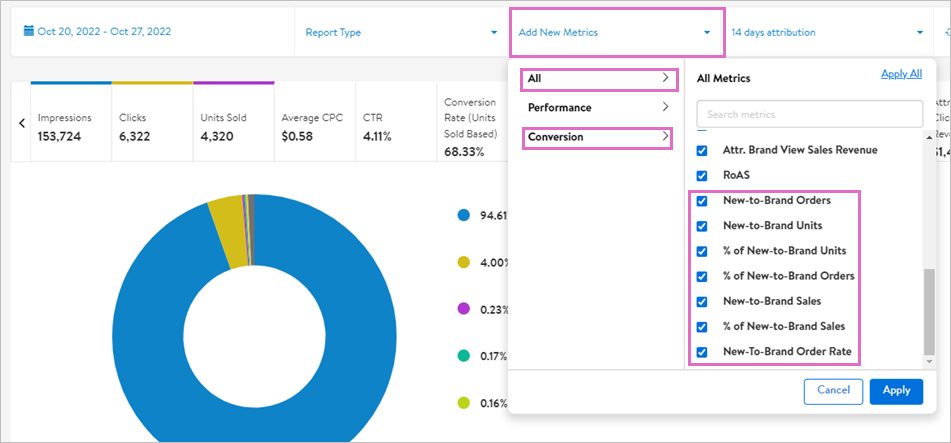Open the Report Type dropdown
Screen dimensions: 951x443
click(400, 33)
